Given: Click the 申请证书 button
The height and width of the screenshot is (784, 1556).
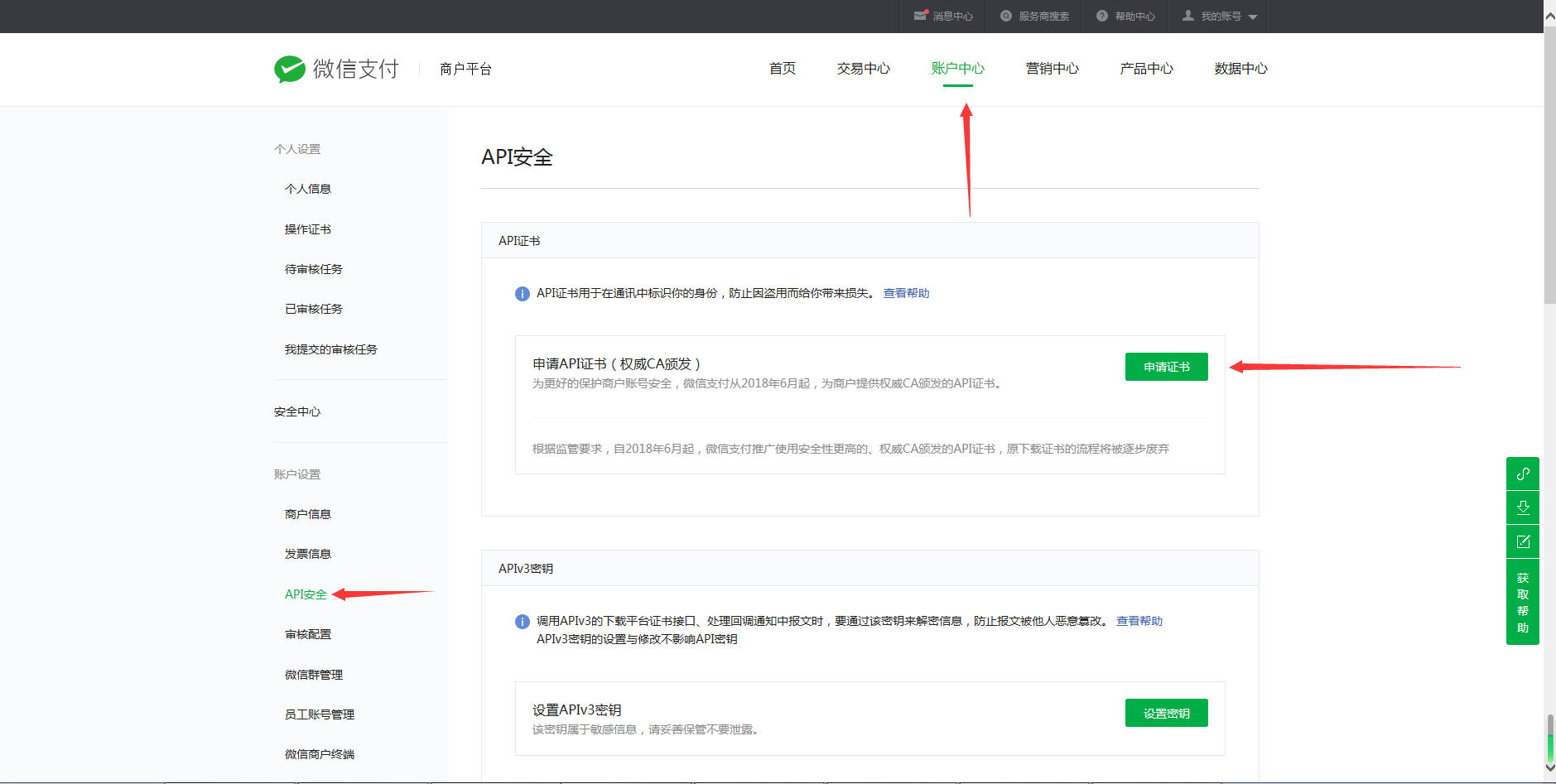Looking at the screenshot, I should pyautogui.click(x=1167, y=367).
